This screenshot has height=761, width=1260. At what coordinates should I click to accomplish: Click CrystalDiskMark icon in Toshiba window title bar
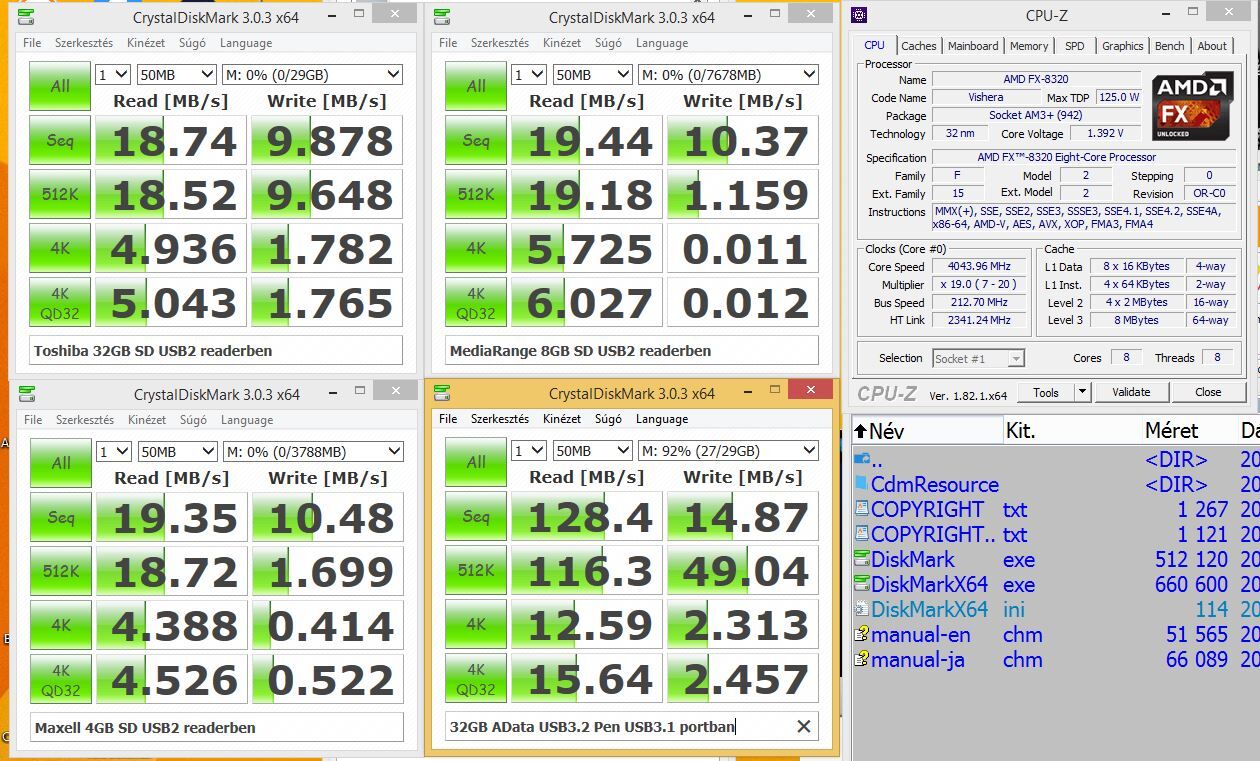point(25,17)
